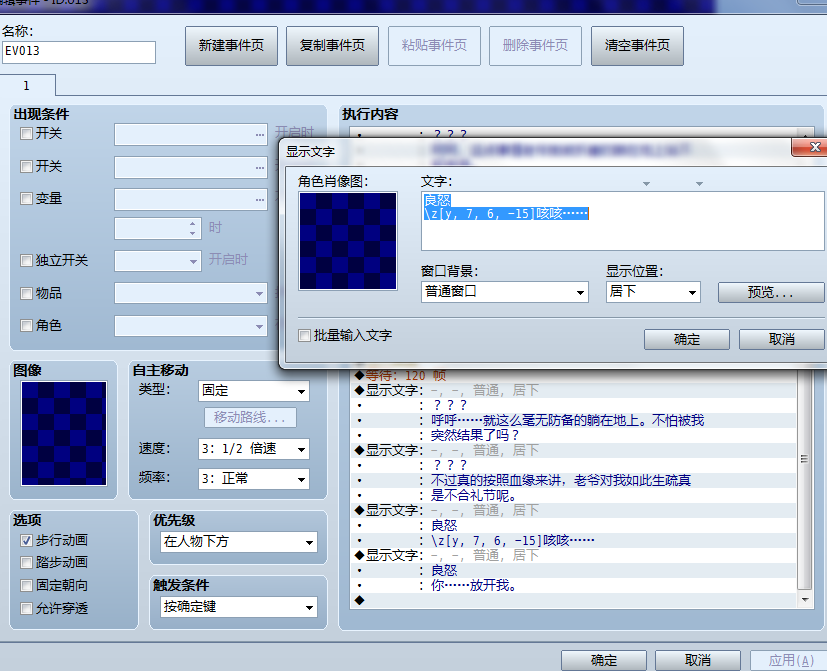The width and height of the screenshot is (827, 671).
Task: Click the event editor 确定 button
Action: click(x=604, y=660)
